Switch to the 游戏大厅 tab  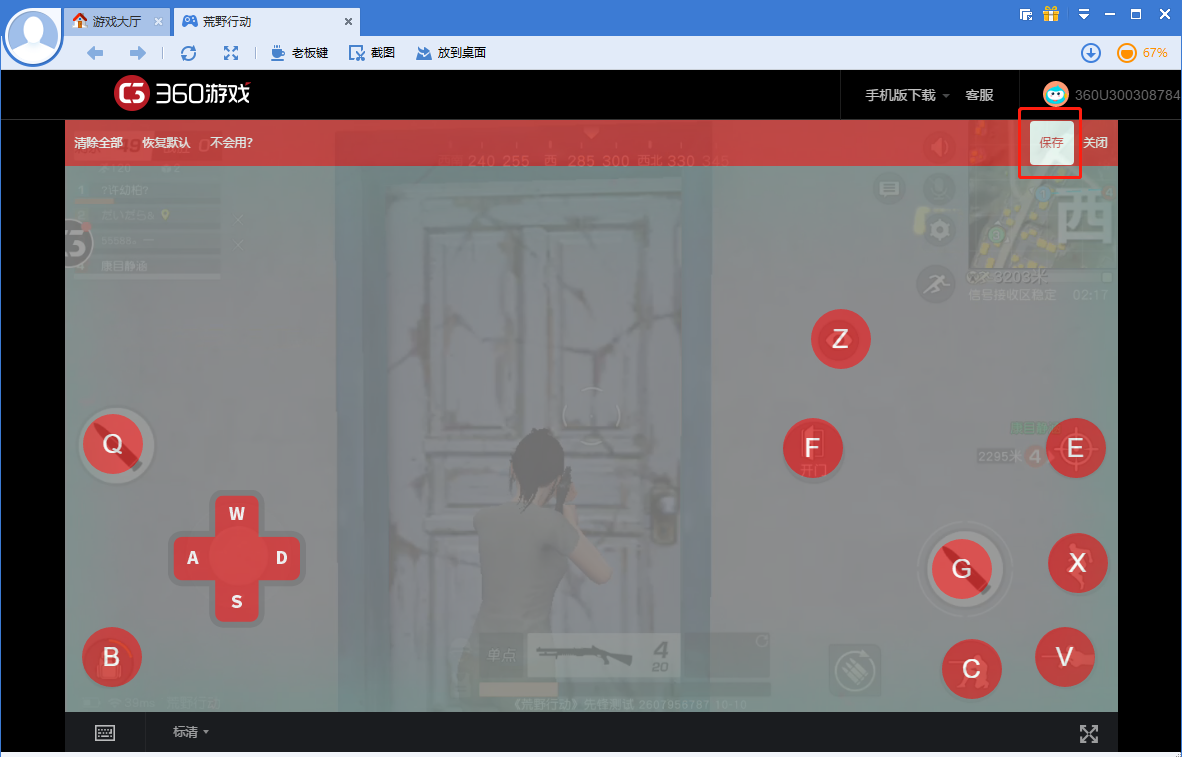[117, 21]
